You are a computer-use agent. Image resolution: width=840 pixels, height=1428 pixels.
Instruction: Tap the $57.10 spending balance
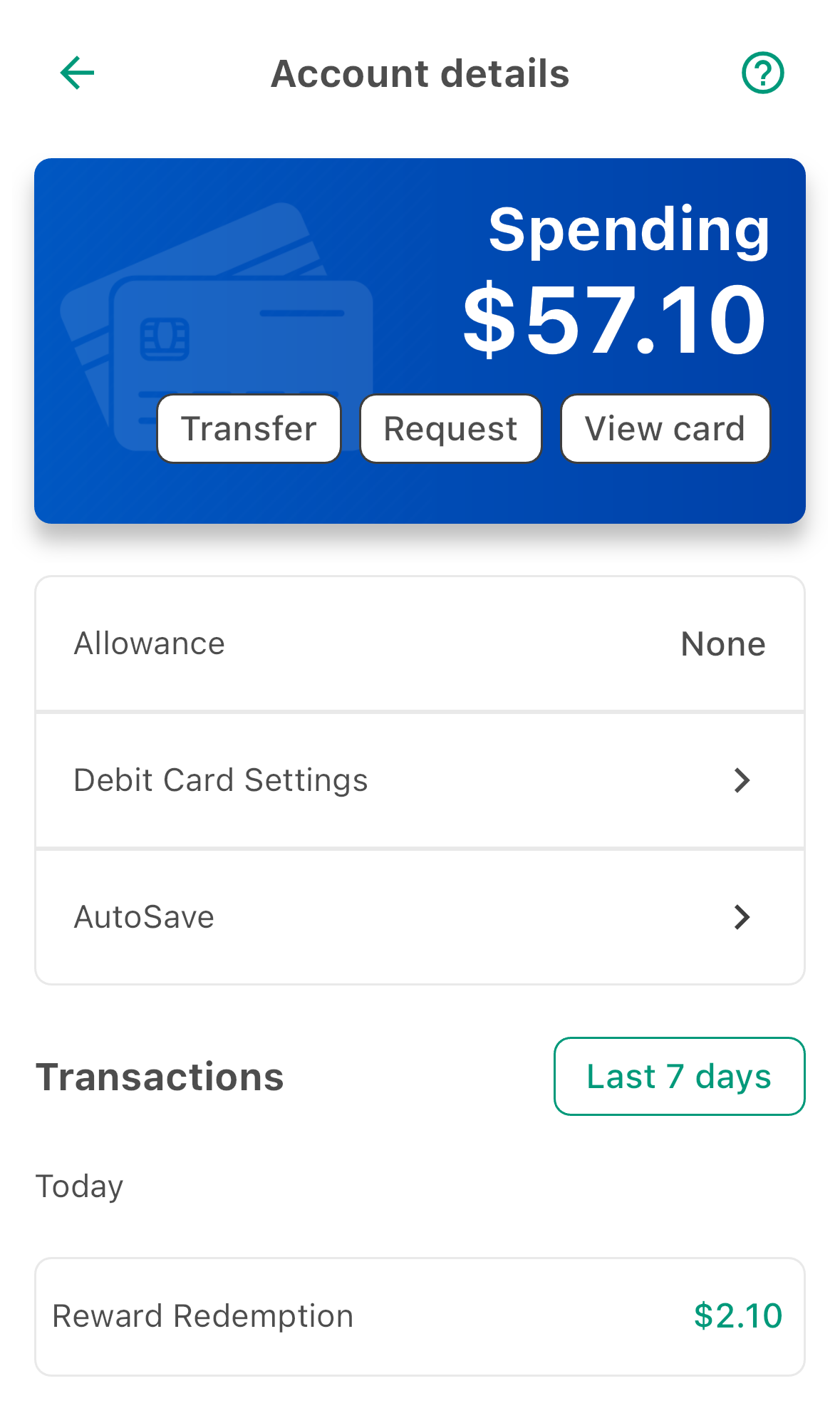(614, 319)
